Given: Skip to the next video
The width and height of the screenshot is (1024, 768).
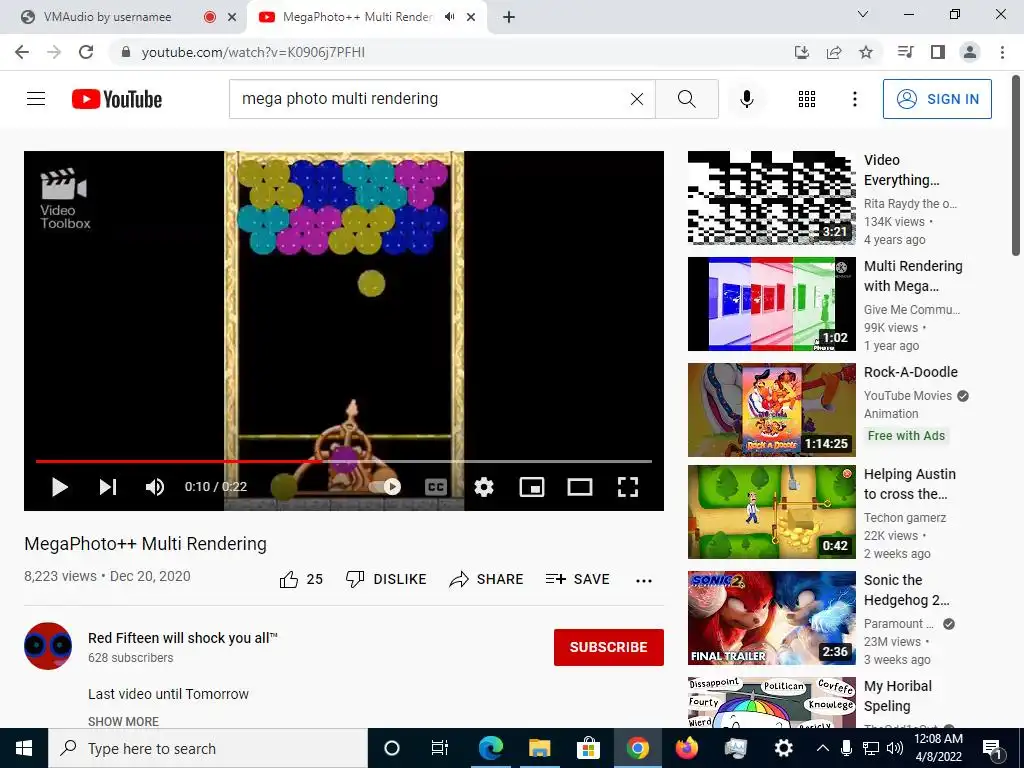Looking at the screenshot, I should coord(108,487).
